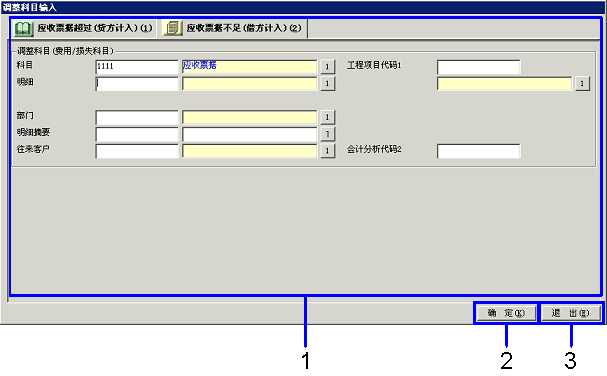
Task: Click the 调整科目(费用/损失科目) group label
Action: [x=65, y=51]
